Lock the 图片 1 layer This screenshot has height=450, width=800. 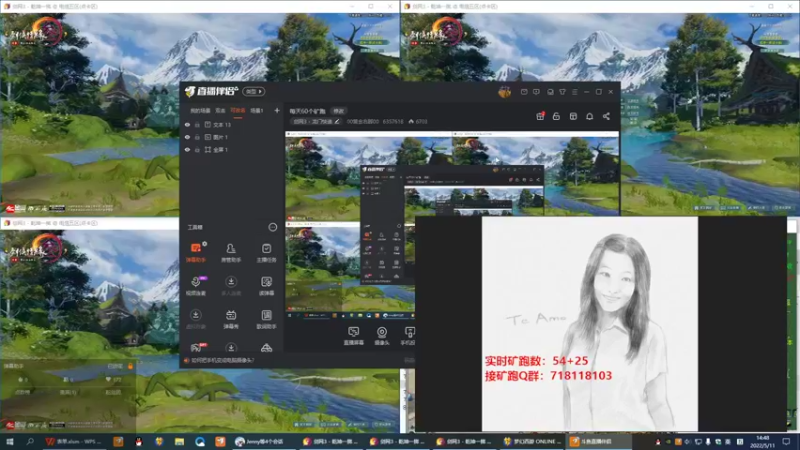pos(197,137)
